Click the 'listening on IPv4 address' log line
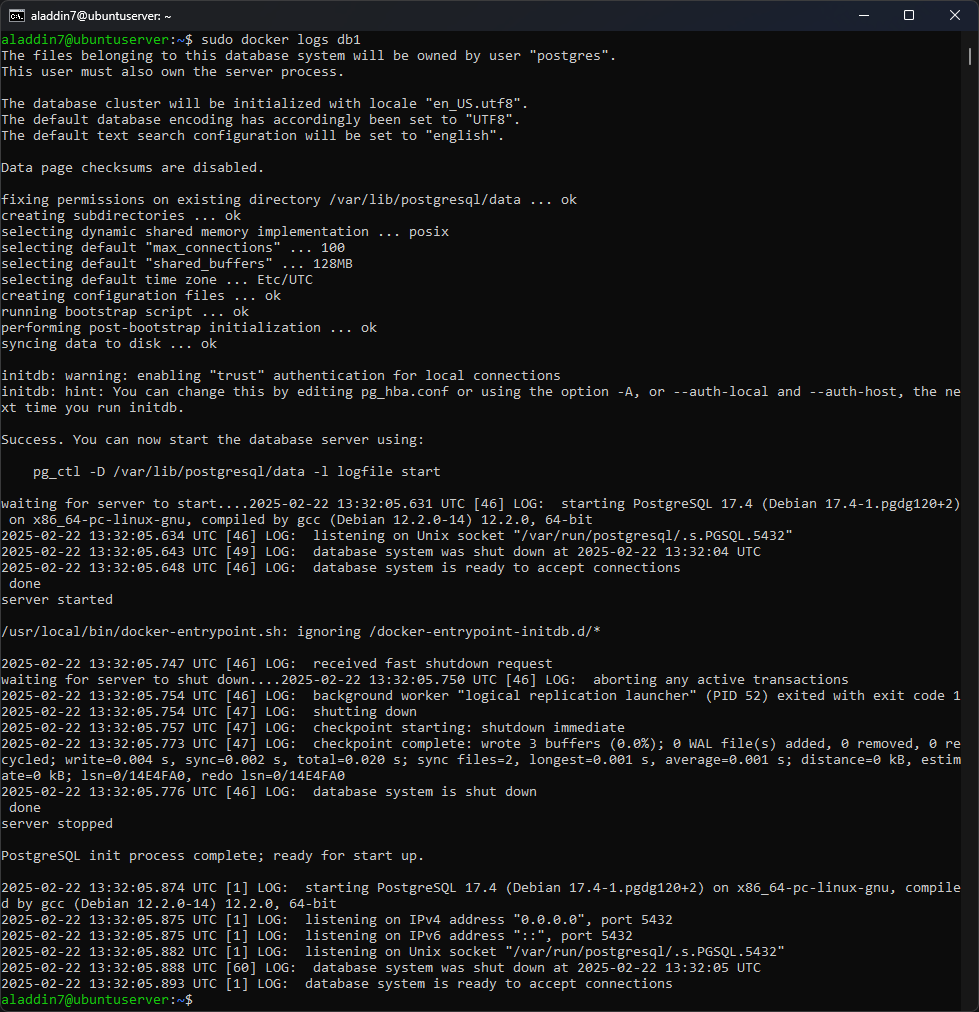The height and width of the screenshot is (1012, 979). pos(337,920)
